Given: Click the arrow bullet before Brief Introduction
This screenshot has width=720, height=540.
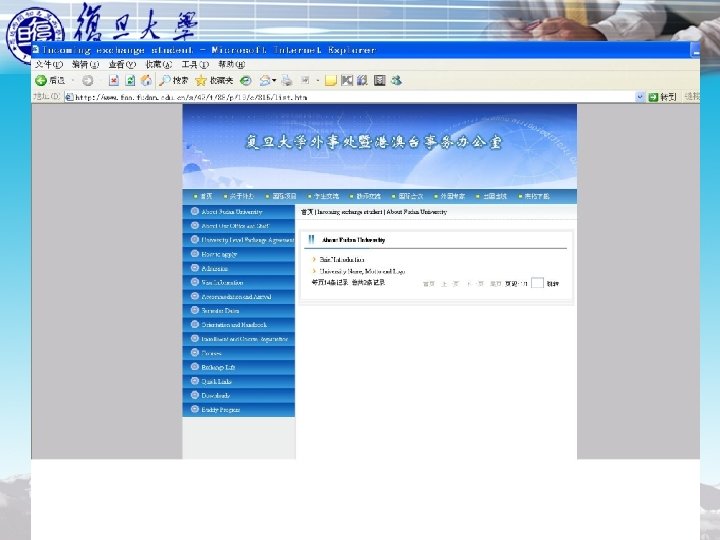Looking at the screenshot, I should pyautogui.click(x=314, y=259).
